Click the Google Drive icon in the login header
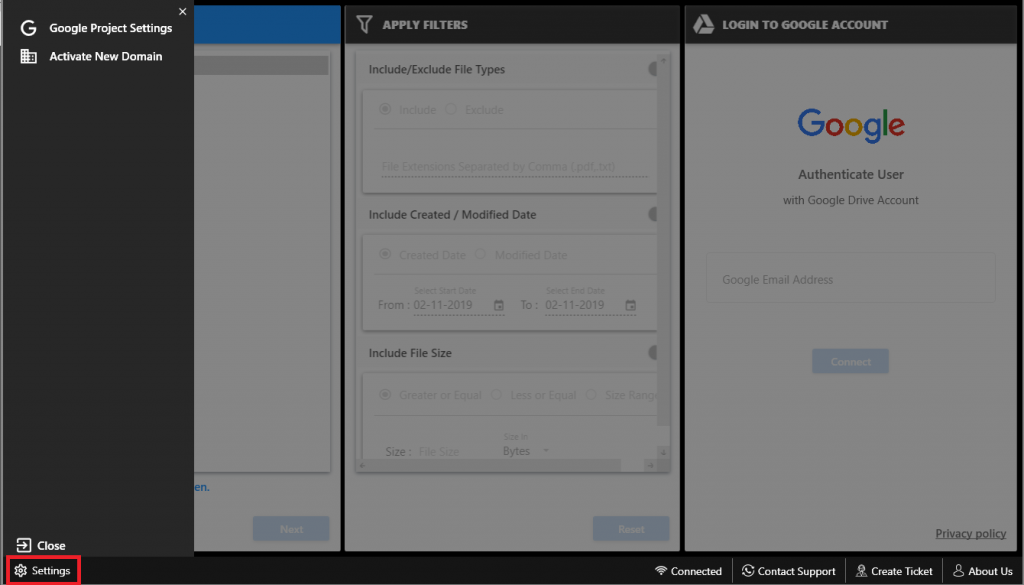The height and width of the screenshot is (585, 1024). [703, 25]
